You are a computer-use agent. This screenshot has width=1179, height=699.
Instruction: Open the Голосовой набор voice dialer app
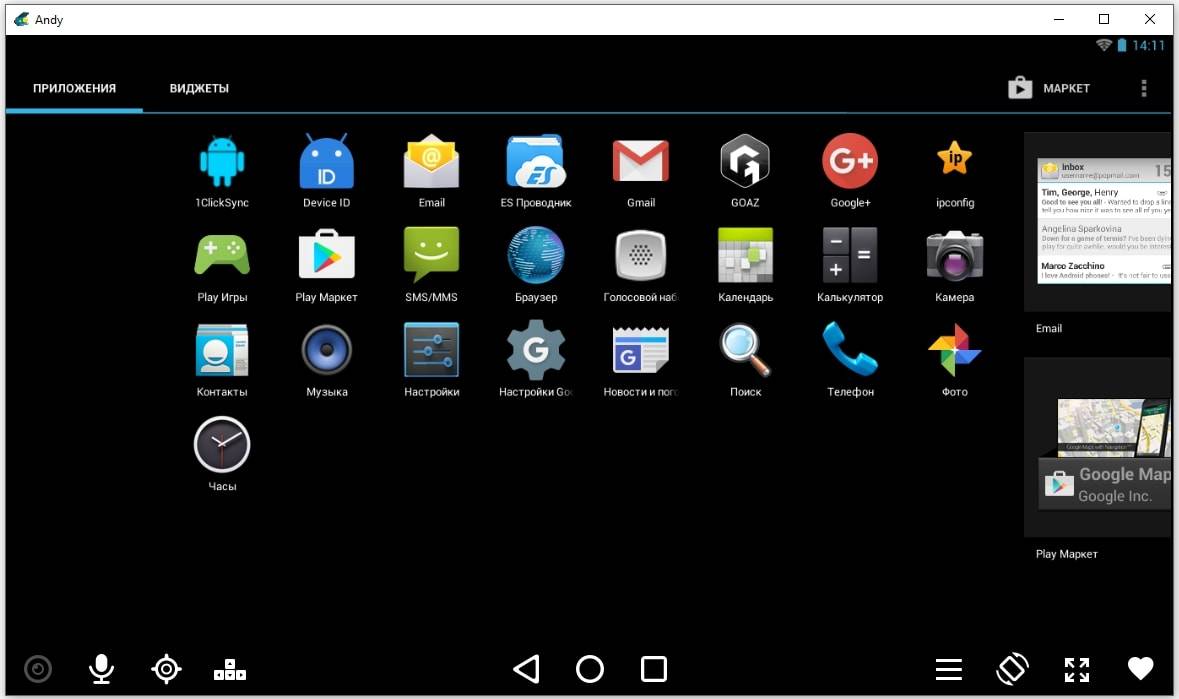coord(641,256)
